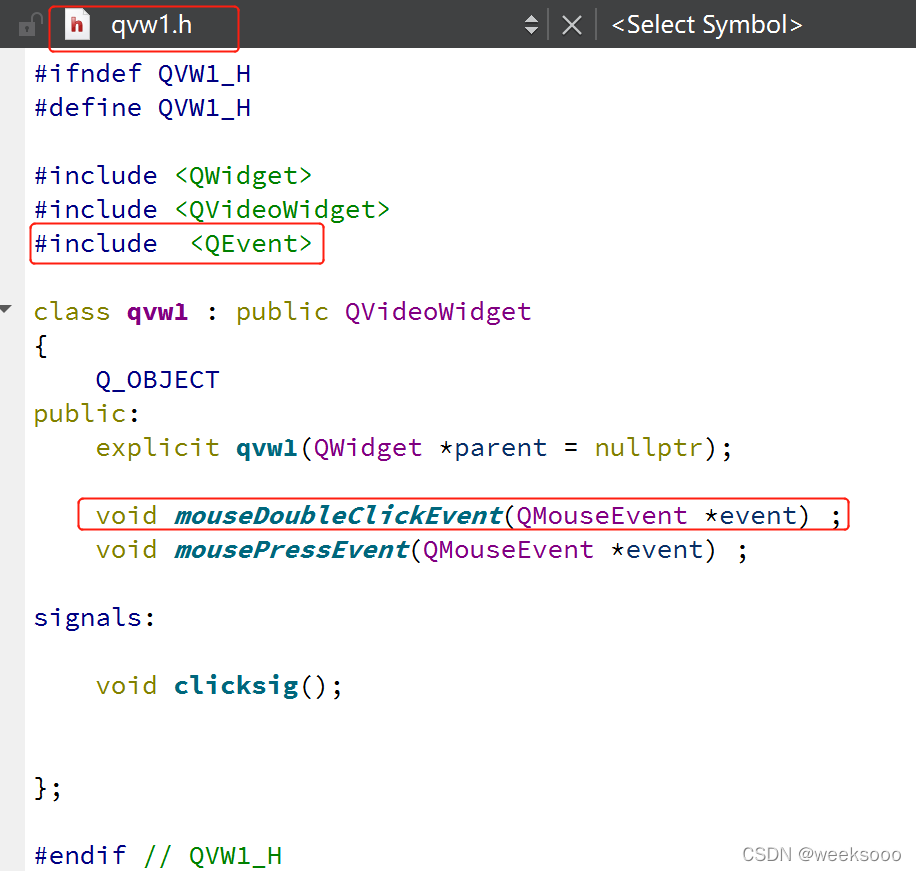Click the closing brace of class
The height and width of the screenshot is (871, 916).
47,788
